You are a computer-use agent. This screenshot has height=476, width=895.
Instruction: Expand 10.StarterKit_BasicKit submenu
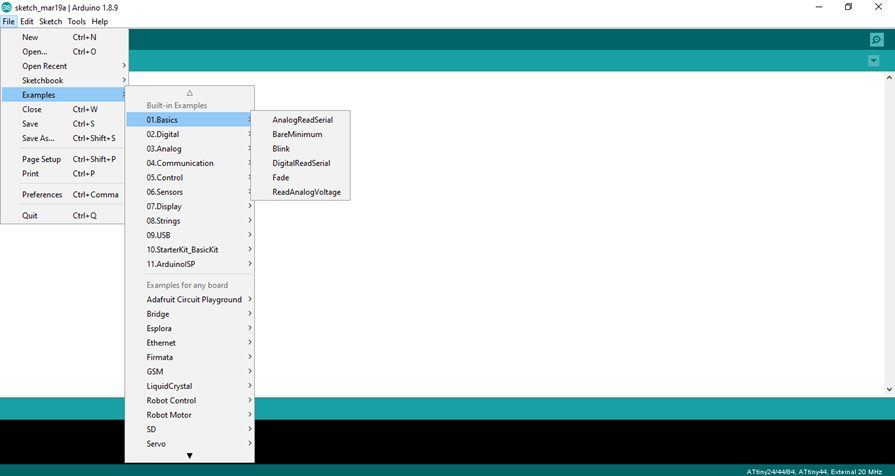[x=190, y=249]
